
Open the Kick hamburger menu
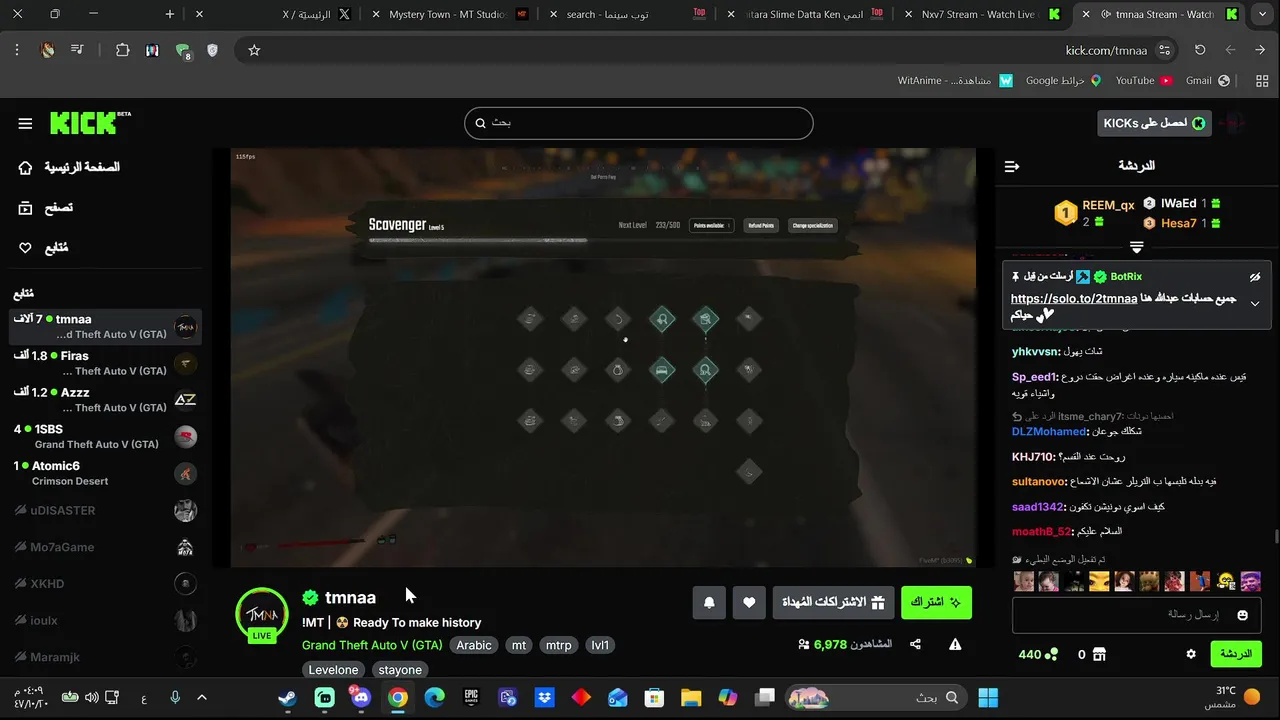(25, 124)
